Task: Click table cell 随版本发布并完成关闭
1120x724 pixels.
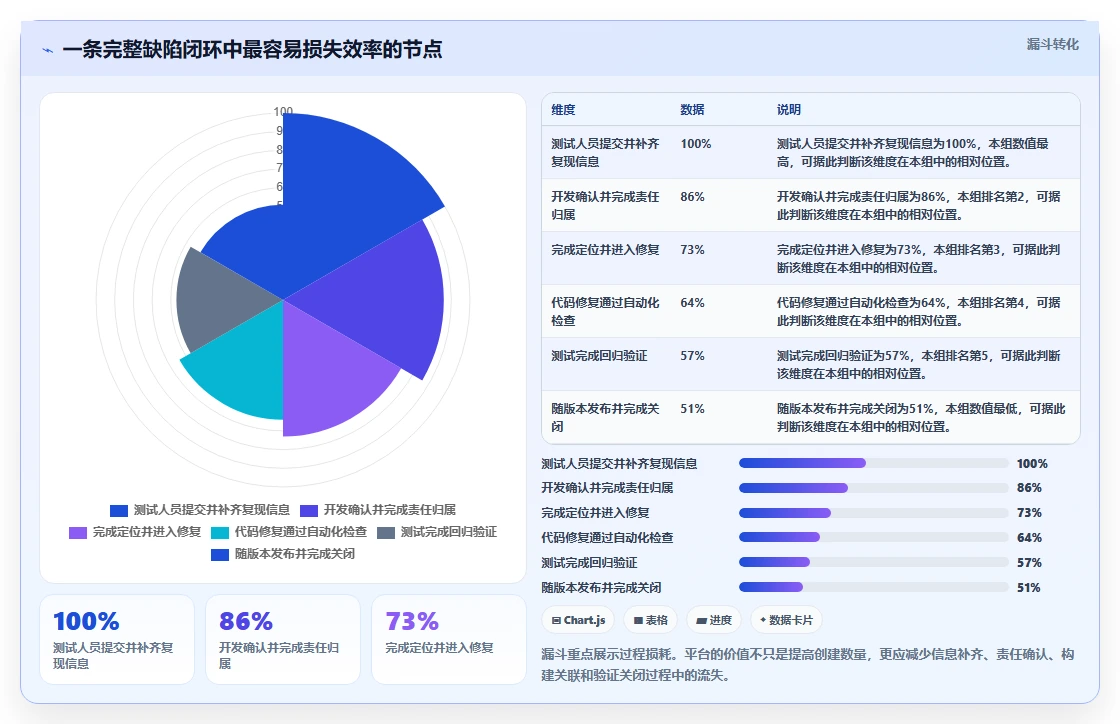Action: click(606, 418)
